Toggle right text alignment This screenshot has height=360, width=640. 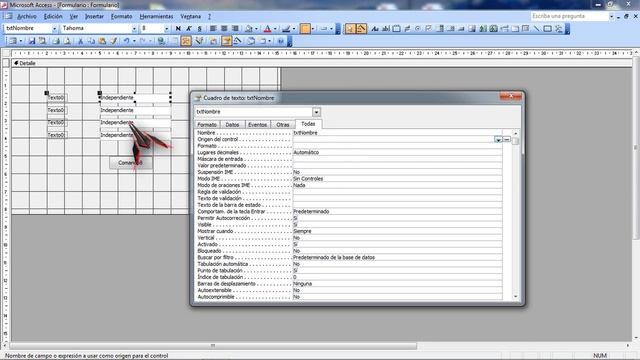235,29
